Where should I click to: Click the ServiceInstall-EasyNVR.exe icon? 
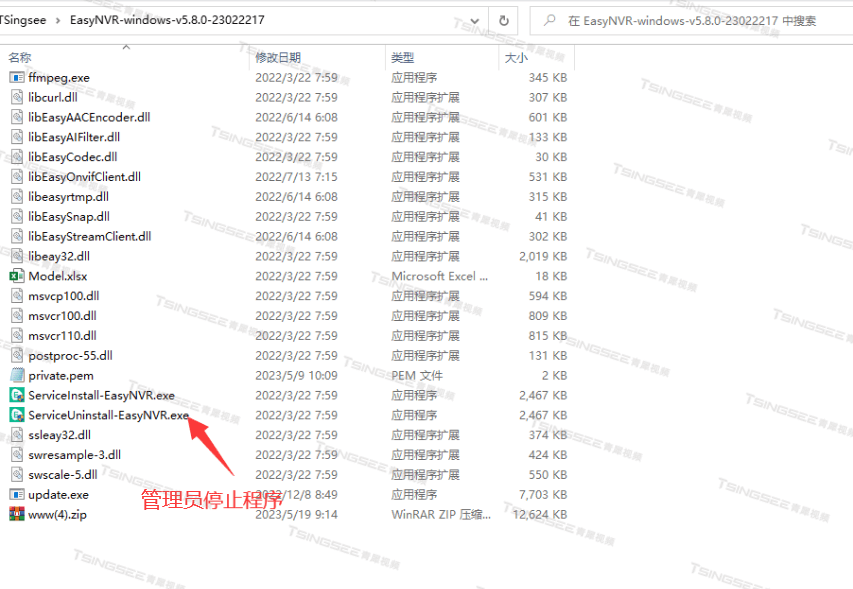pyautogui.click(x=17, y=395)
